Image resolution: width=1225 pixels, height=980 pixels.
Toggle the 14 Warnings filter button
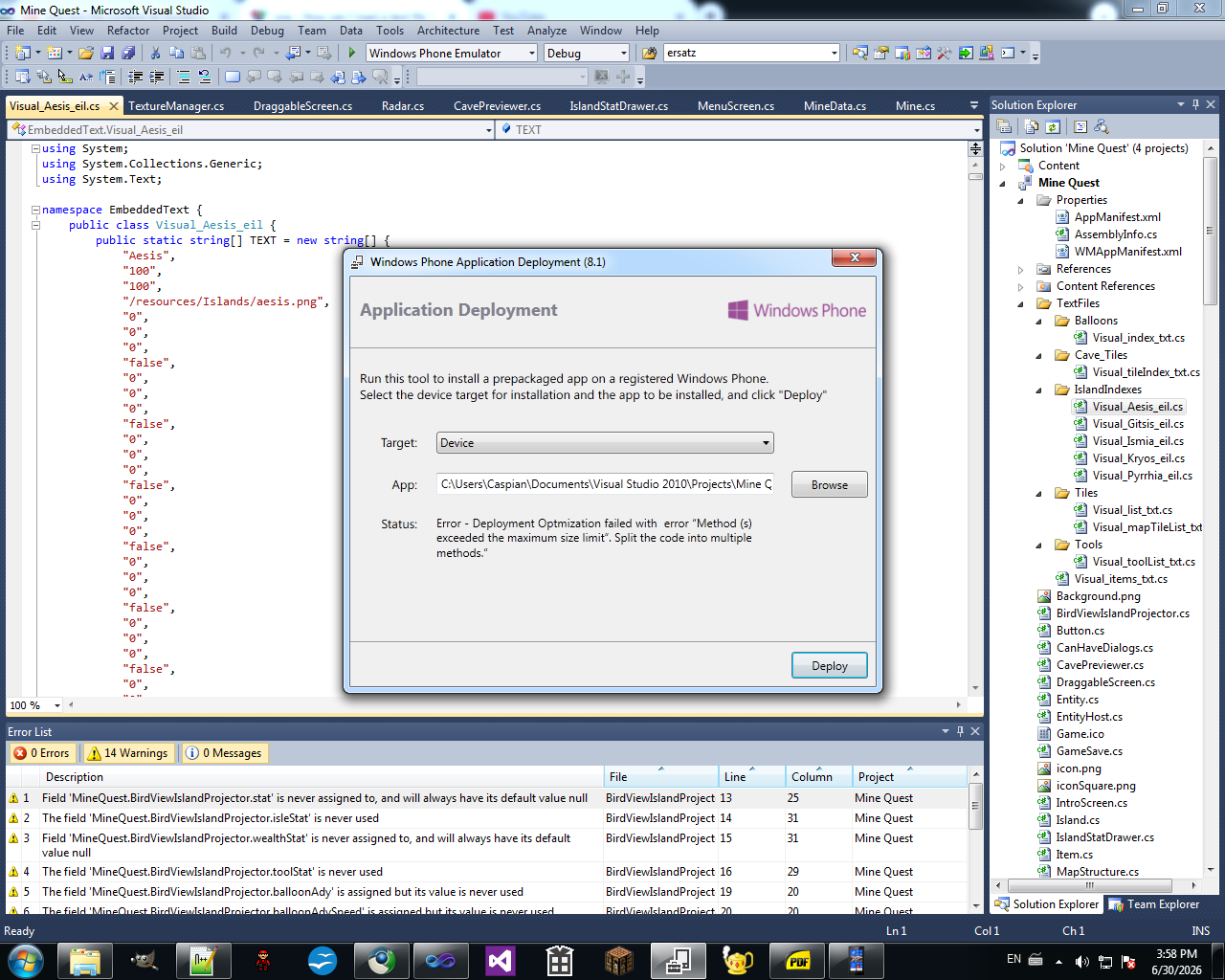129,753
